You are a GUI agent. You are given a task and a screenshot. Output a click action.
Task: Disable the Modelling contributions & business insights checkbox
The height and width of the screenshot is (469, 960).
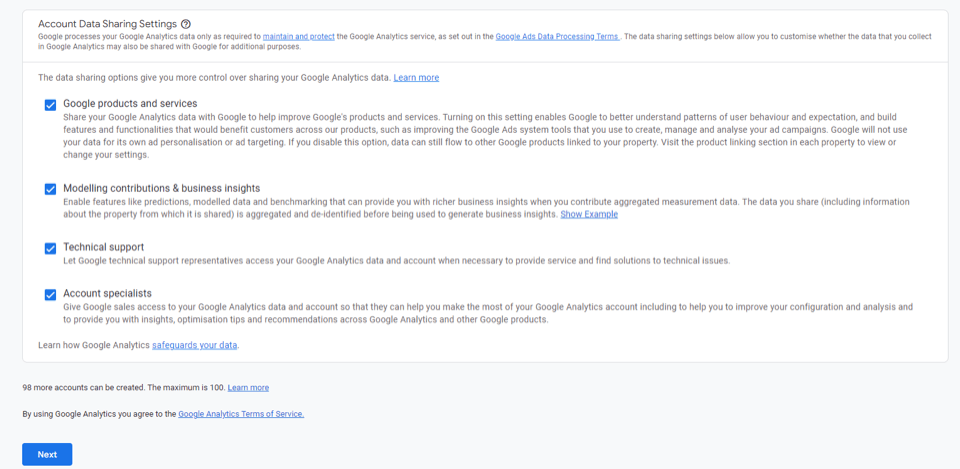tap(50, 189)
